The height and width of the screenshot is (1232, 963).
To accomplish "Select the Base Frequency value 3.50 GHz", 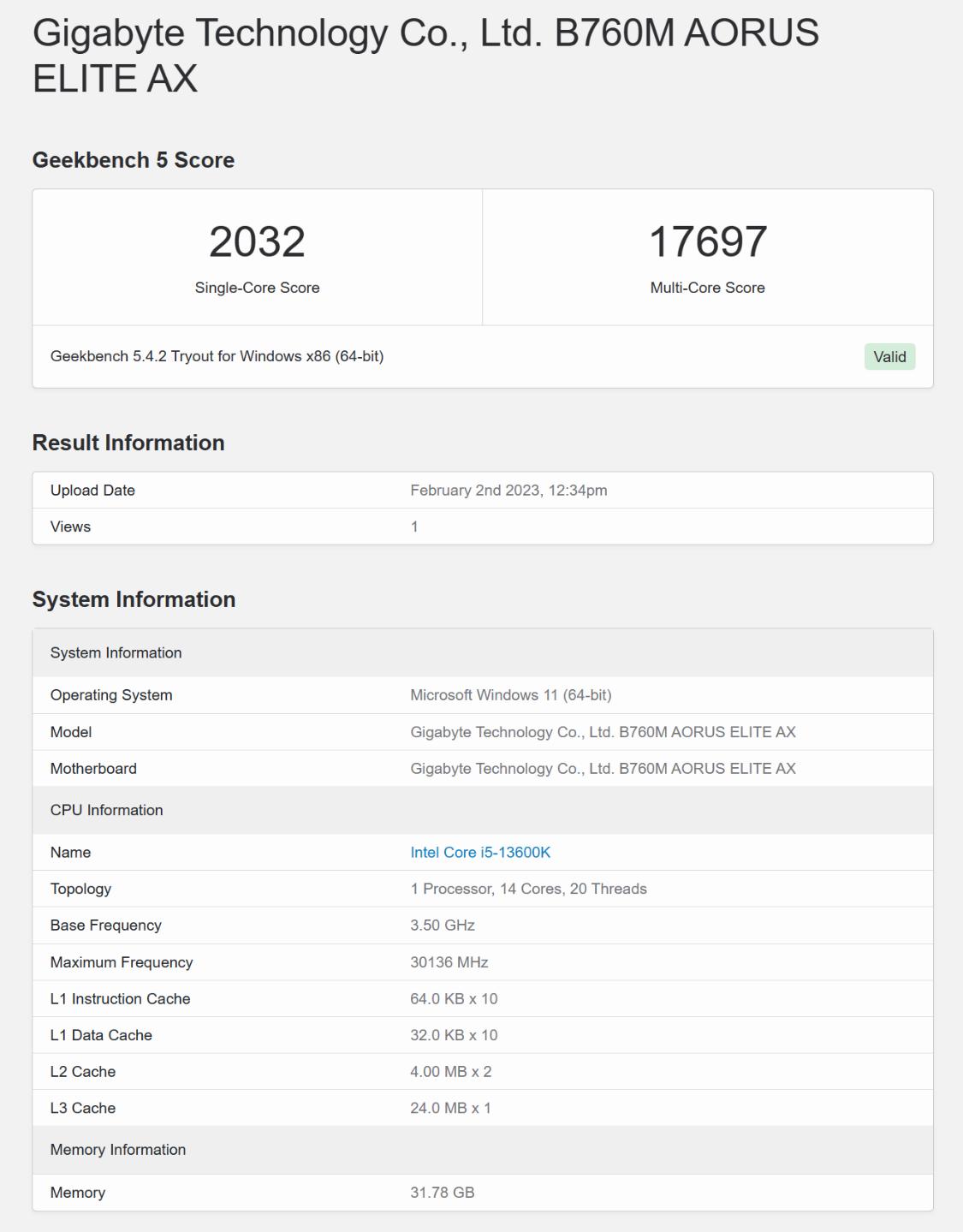I will pyautogui.click(x=443, y=925).
